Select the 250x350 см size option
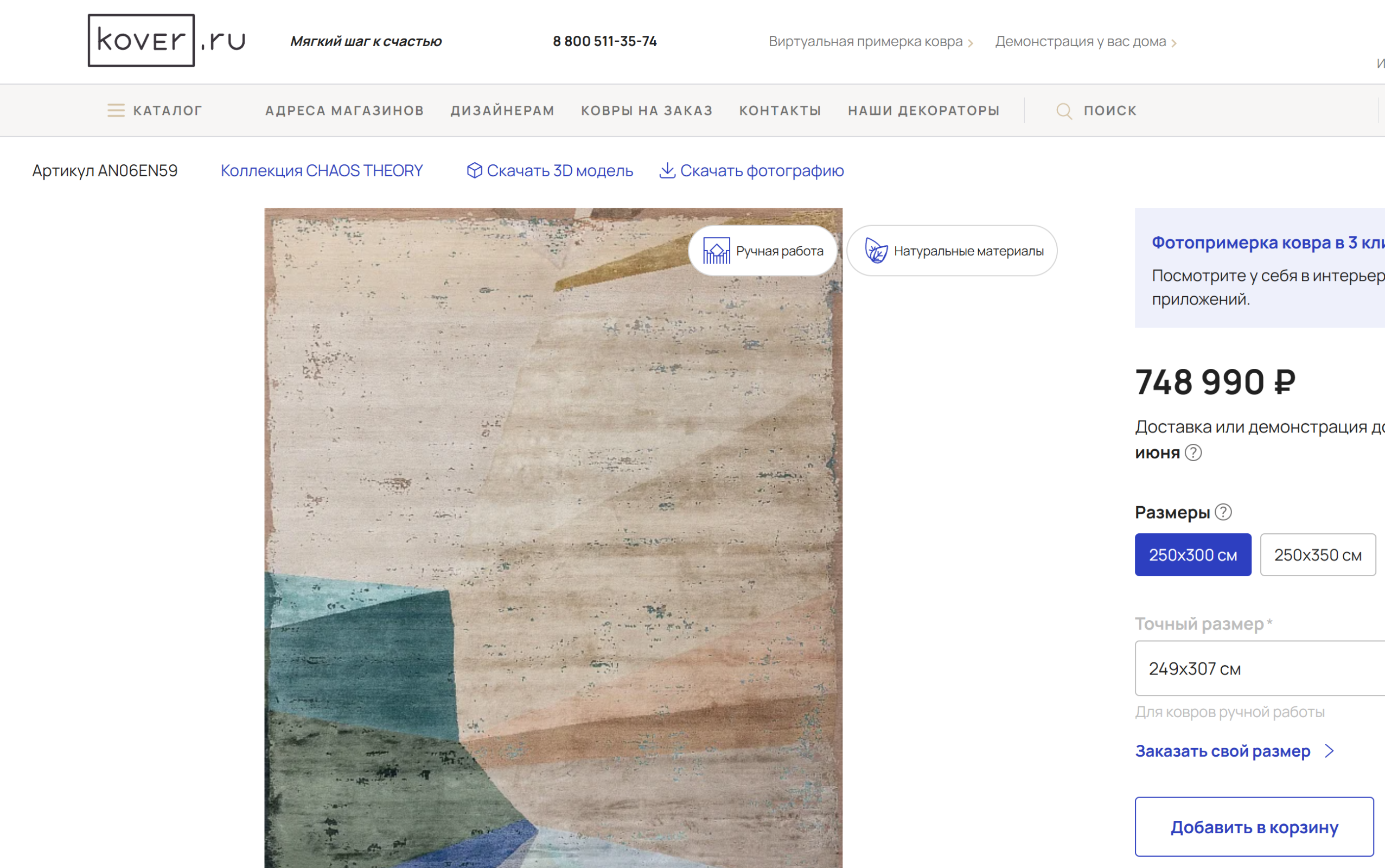The height and width of the screenshot is (868, 1385). (x=1318, y=554)
